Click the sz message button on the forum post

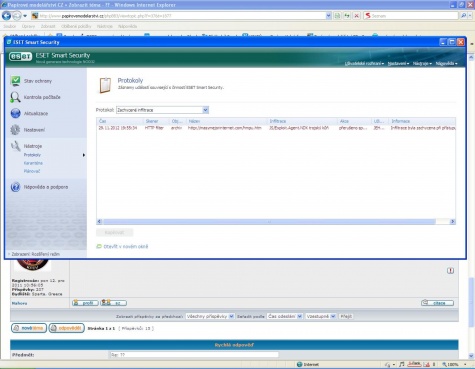pos(114,303)
